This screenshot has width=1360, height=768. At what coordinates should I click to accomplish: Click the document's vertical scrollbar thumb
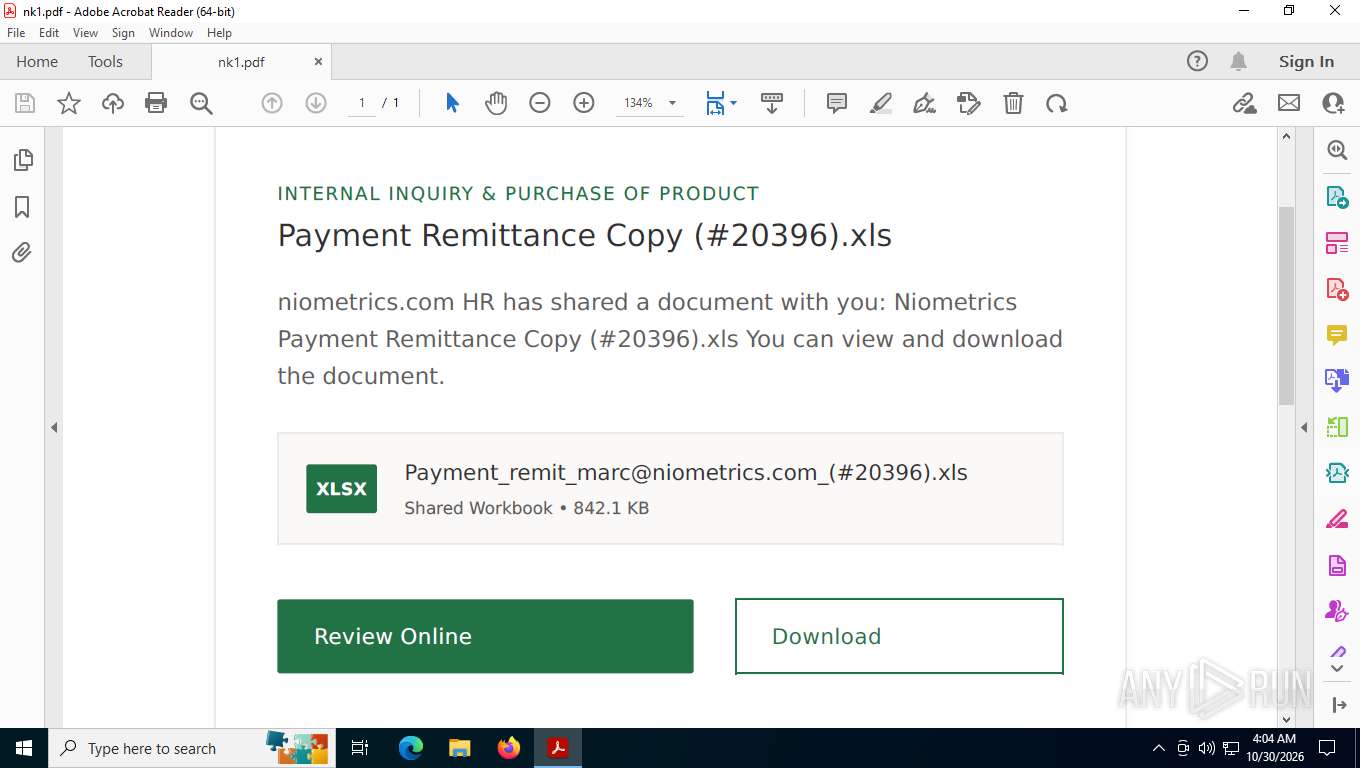(x=1287, y=305)
